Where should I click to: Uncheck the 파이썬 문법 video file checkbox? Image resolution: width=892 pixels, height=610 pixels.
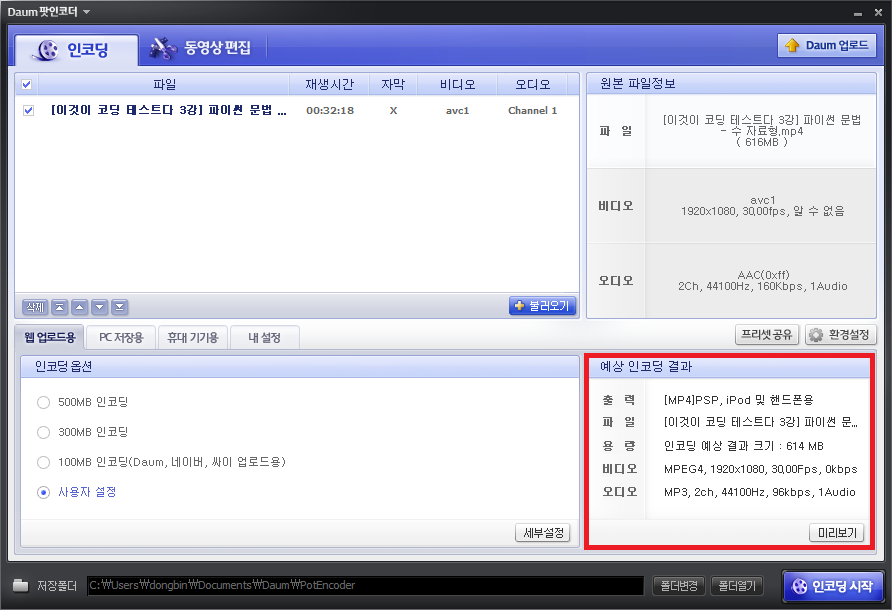[x=28, y=110]
